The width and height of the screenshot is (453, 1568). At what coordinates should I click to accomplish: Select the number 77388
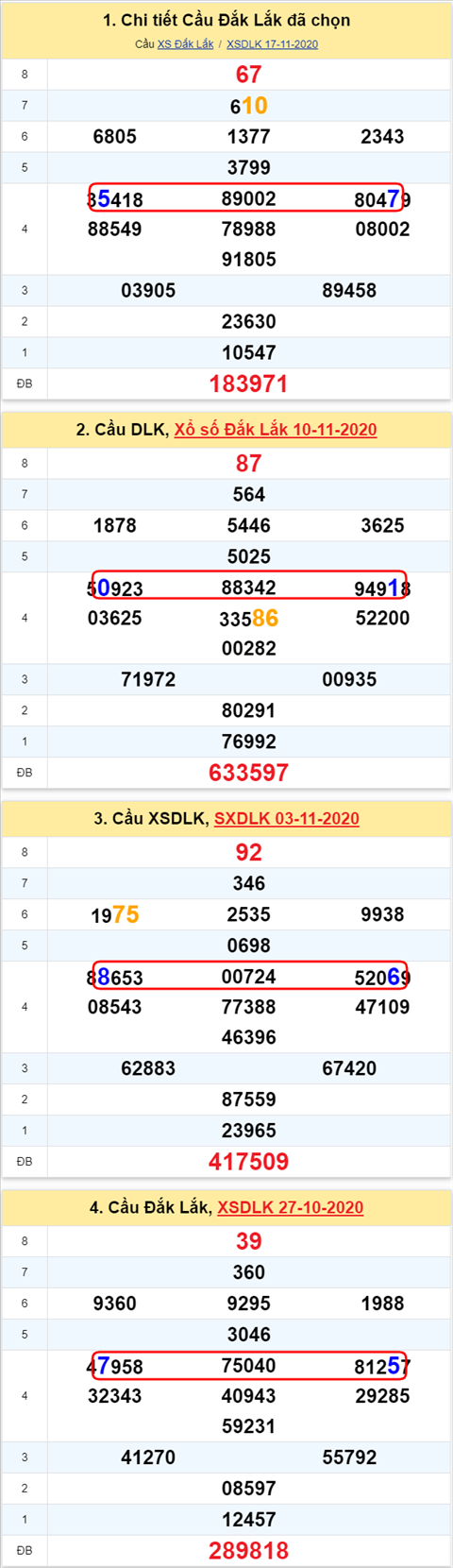(x=249, y=1008)
